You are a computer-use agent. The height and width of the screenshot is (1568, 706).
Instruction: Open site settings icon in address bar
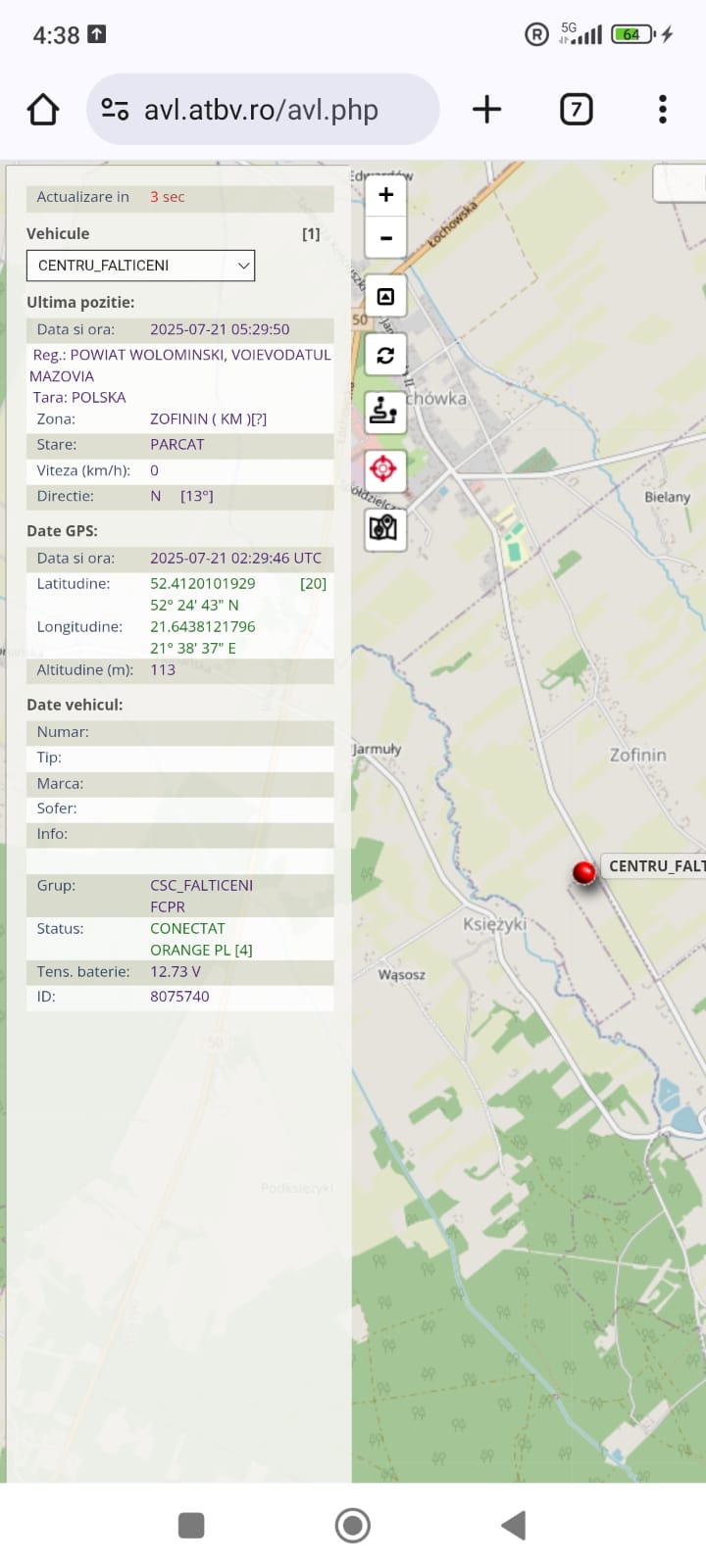[x=116, y=109]
